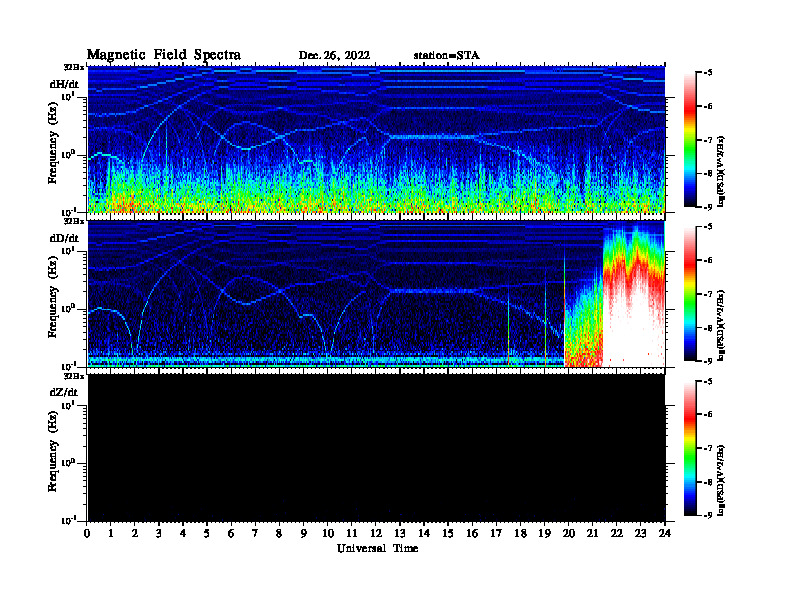Click the "-7" value on dH/dt color bar
The width and height of the screenshot is (792, 612).
708,140
